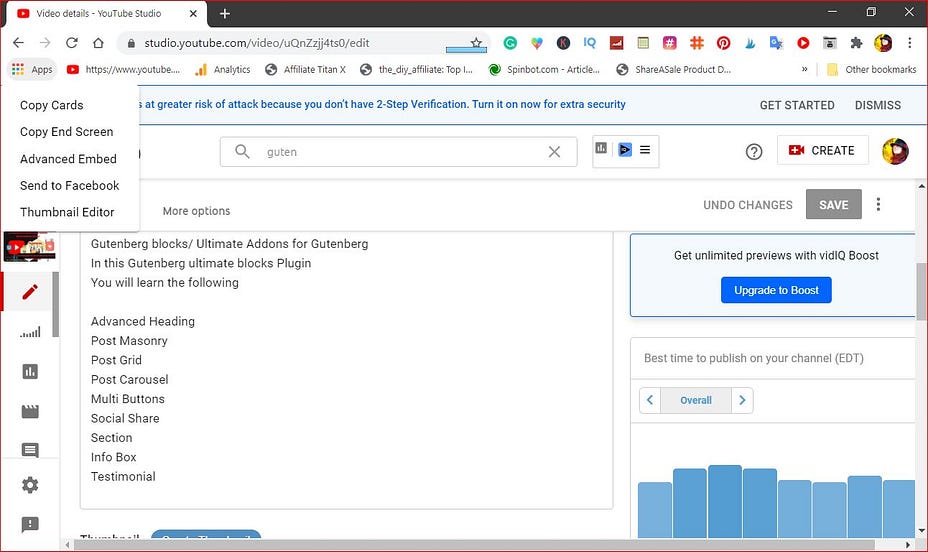The height and width of the screenshot is (552, 928).
Task: Click in the search box containing guten
Action: tap(398, 152)
